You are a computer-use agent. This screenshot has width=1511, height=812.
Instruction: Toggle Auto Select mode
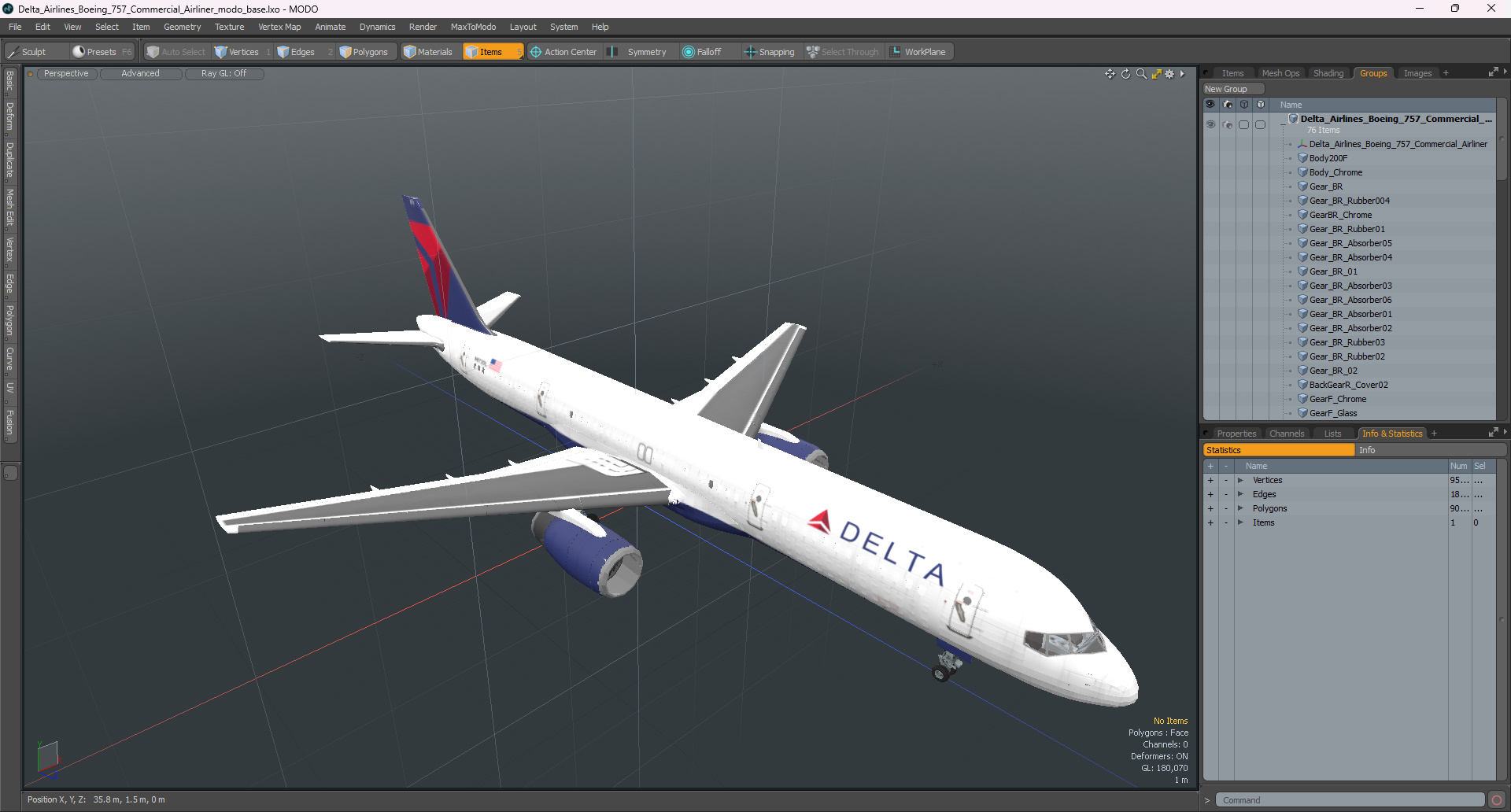pos(176,52)
